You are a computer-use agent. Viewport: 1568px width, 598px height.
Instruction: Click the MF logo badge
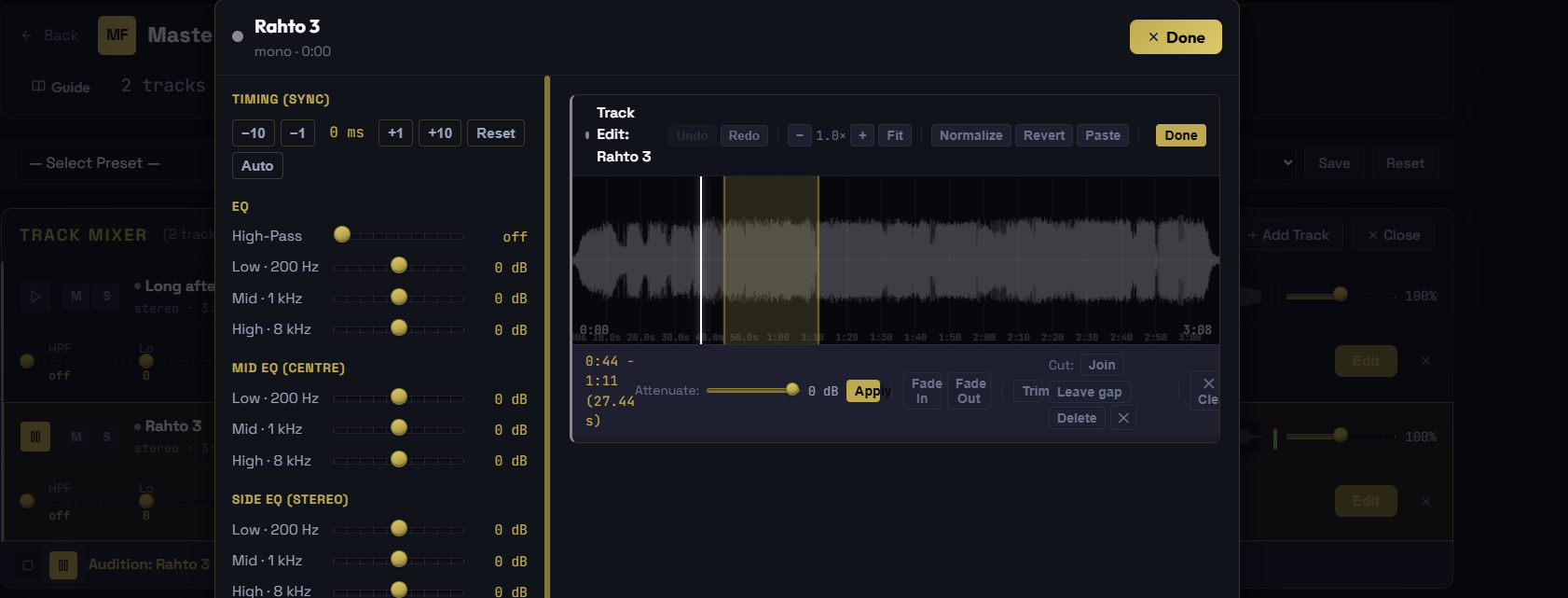[x=117, y=35]
